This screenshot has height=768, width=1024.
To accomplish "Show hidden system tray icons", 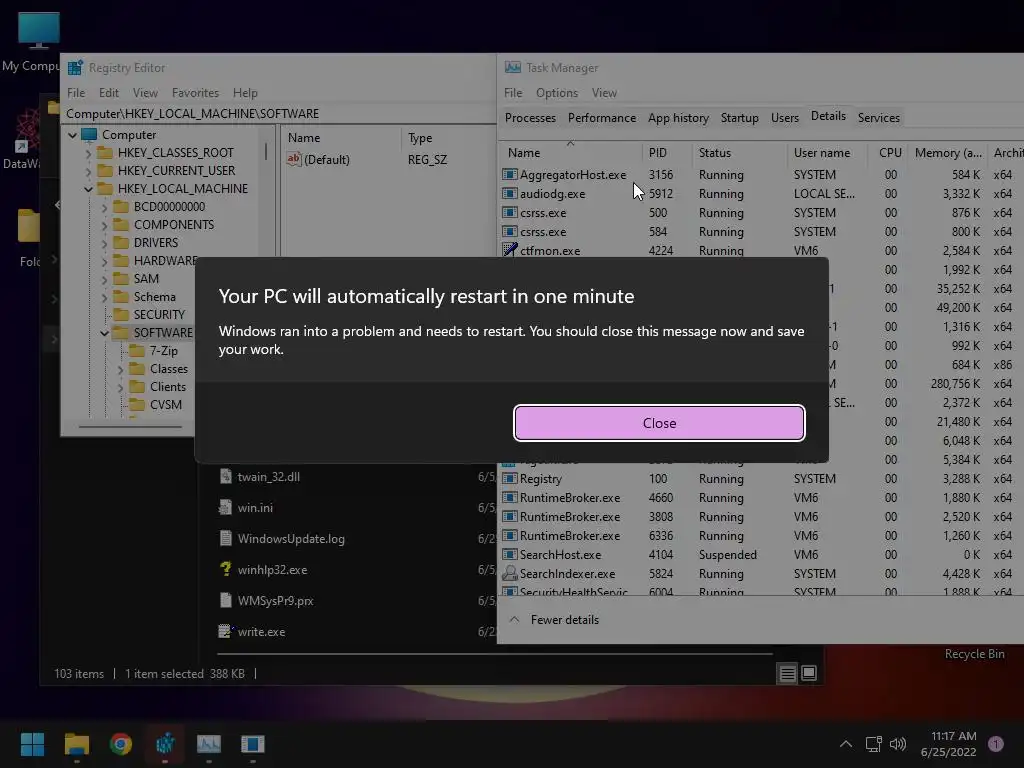I will click(846, 744).
